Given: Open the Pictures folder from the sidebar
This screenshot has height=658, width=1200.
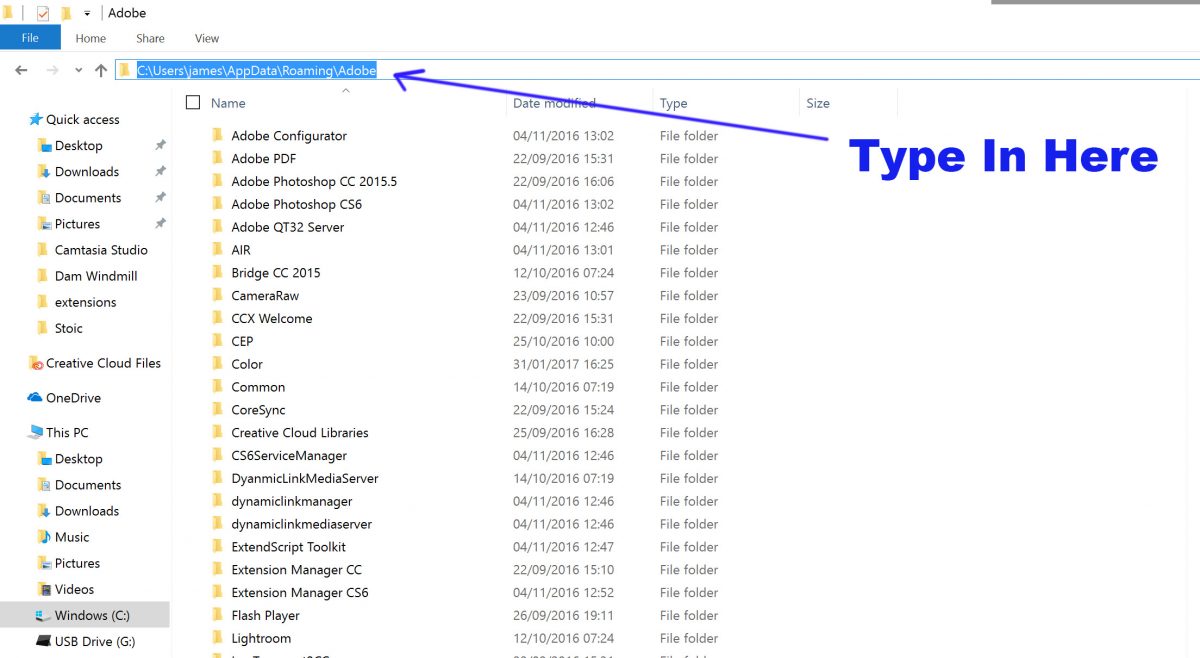Looking at the screenshot, I should coord(77,223).
